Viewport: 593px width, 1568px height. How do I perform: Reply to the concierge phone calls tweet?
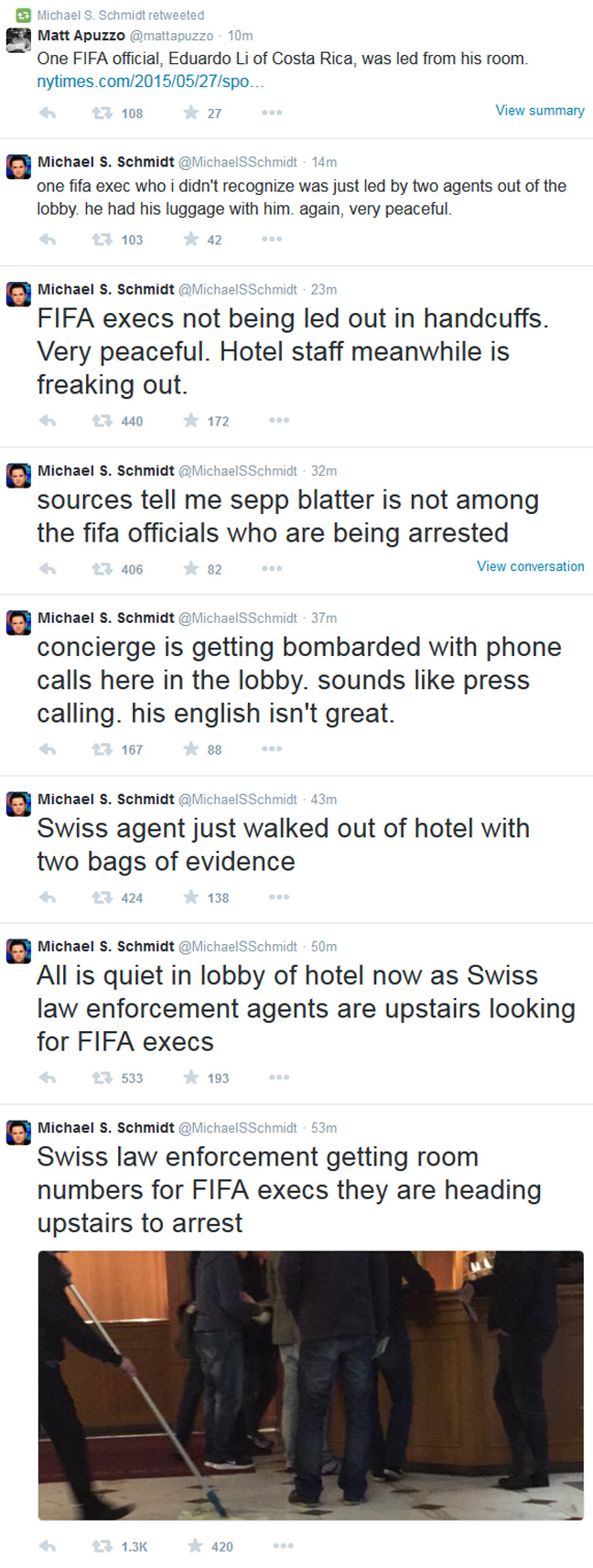tap(48, 749)
